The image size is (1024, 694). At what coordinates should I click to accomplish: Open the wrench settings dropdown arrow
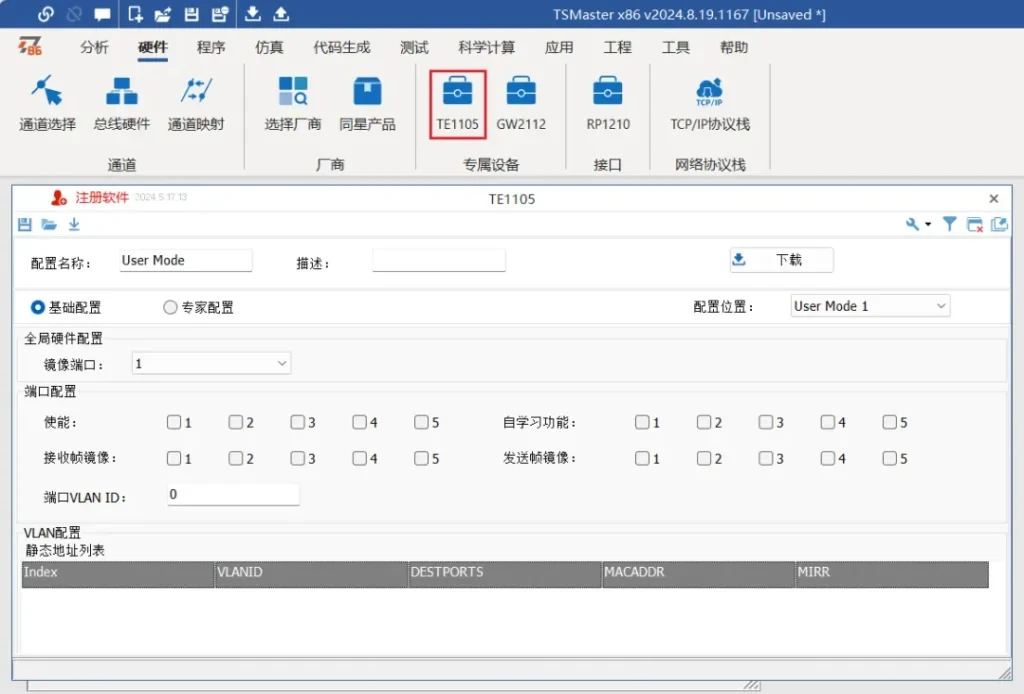(x=928, y=225)
